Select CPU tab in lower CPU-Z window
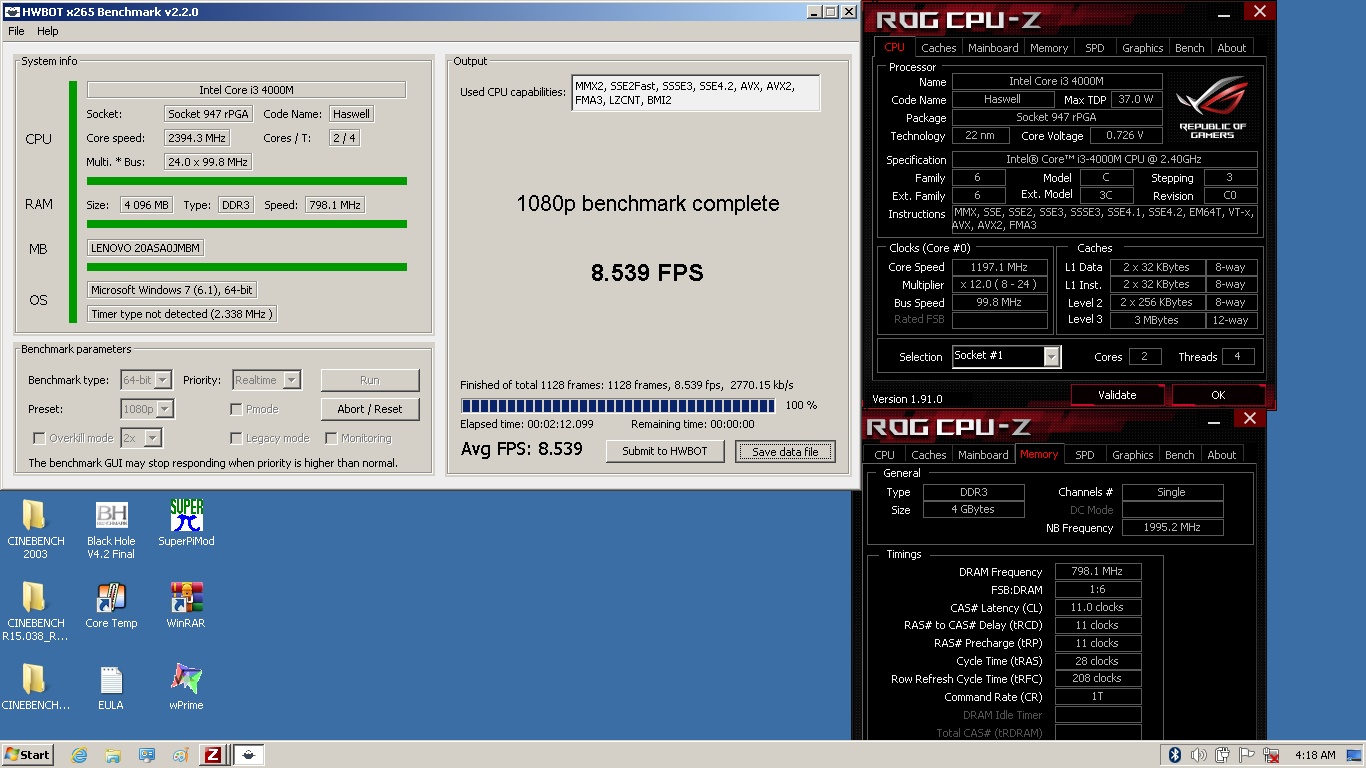The height and width of the screenshot is (768, 1366). pyautogui.click(x=885, y=455)
